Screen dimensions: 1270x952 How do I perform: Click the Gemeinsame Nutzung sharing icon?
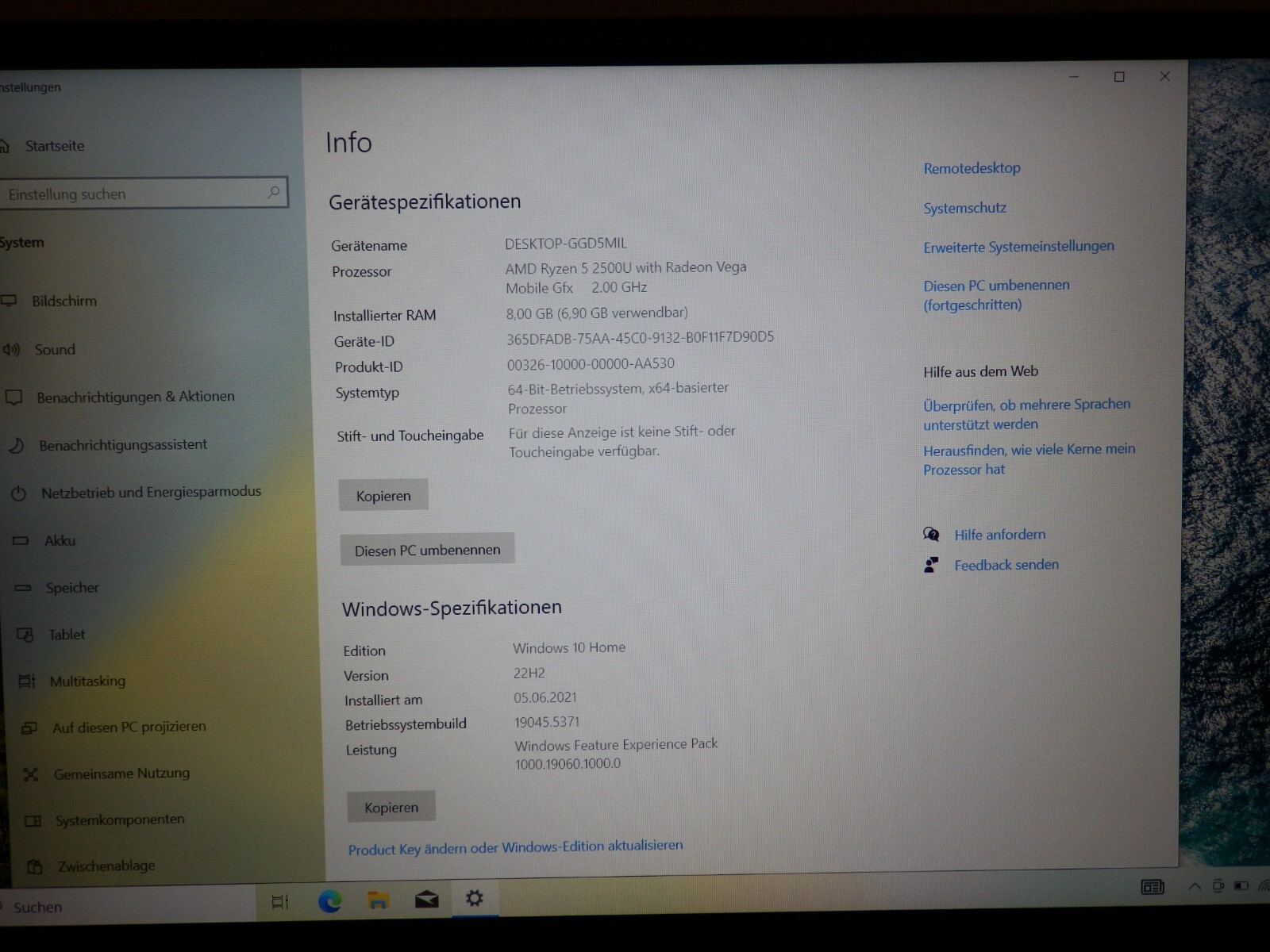click(x=31, y=775)
